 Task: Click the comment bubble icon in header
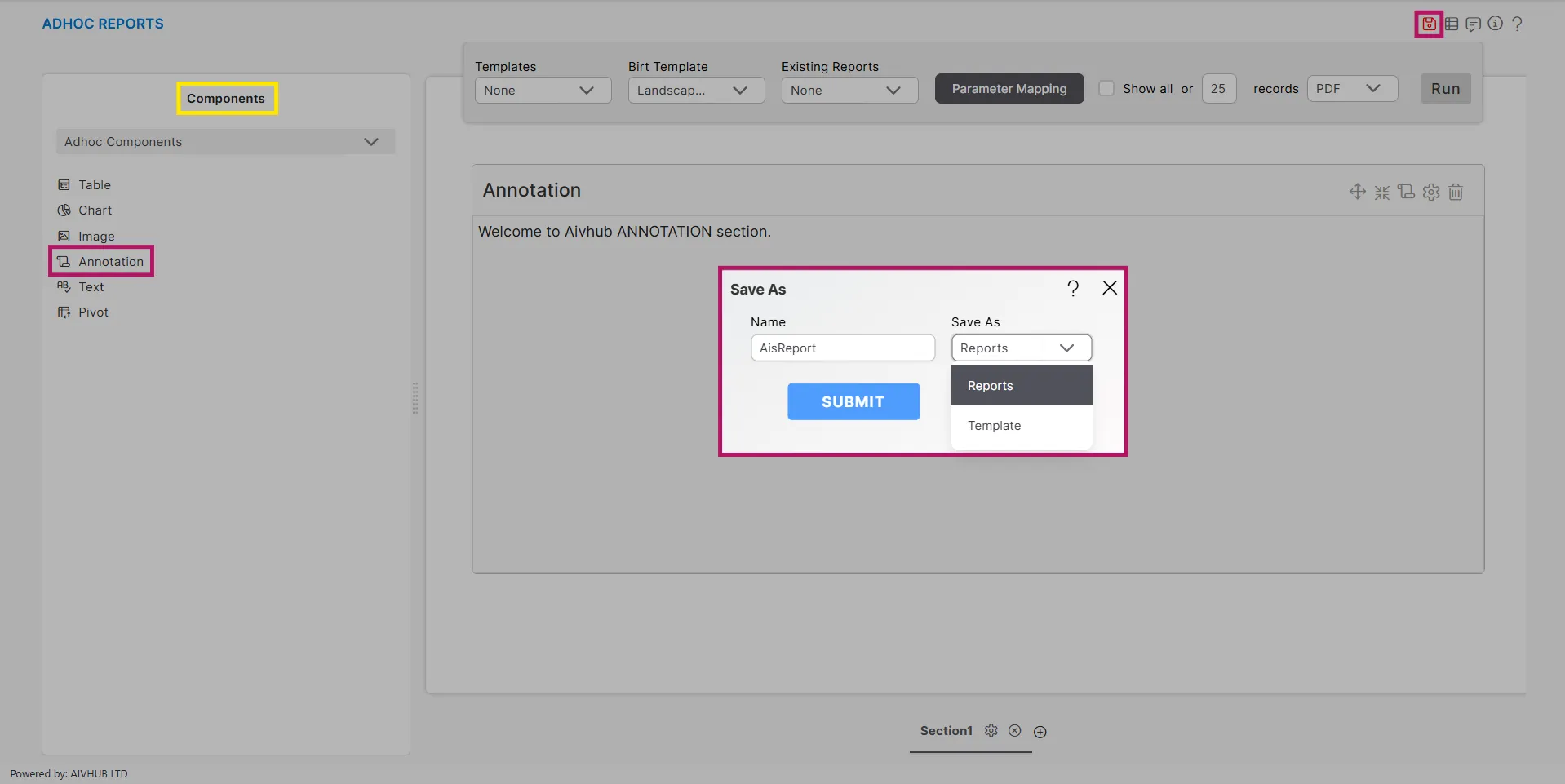pos(1473,24)
